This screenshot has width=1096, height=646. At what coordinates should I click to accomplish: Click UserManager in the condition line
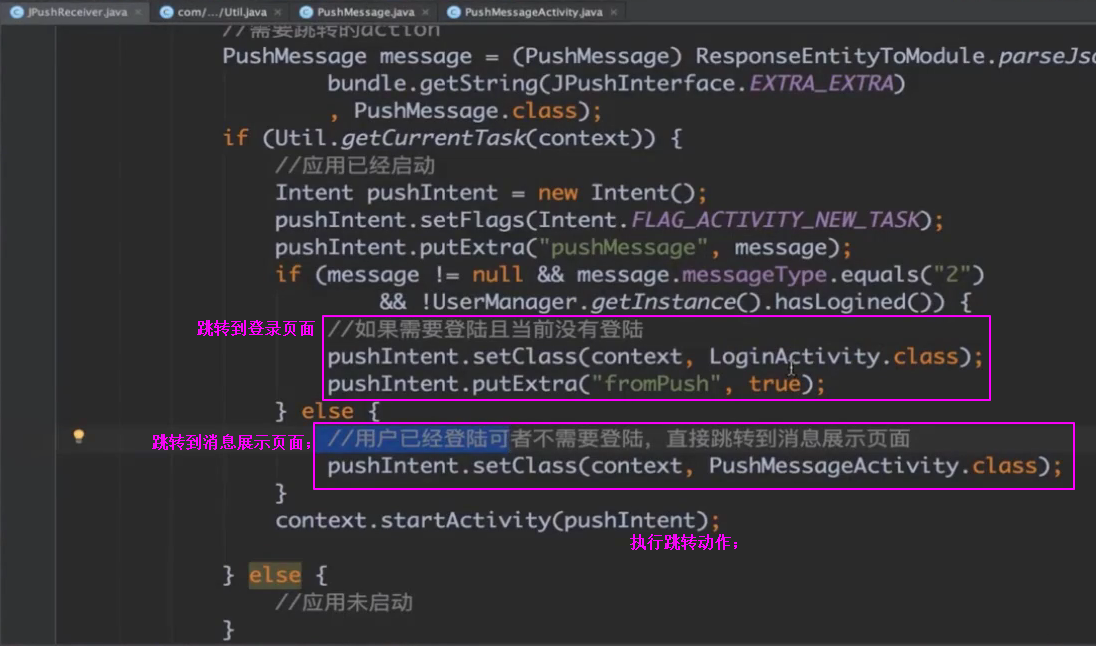tap(503, 302)
